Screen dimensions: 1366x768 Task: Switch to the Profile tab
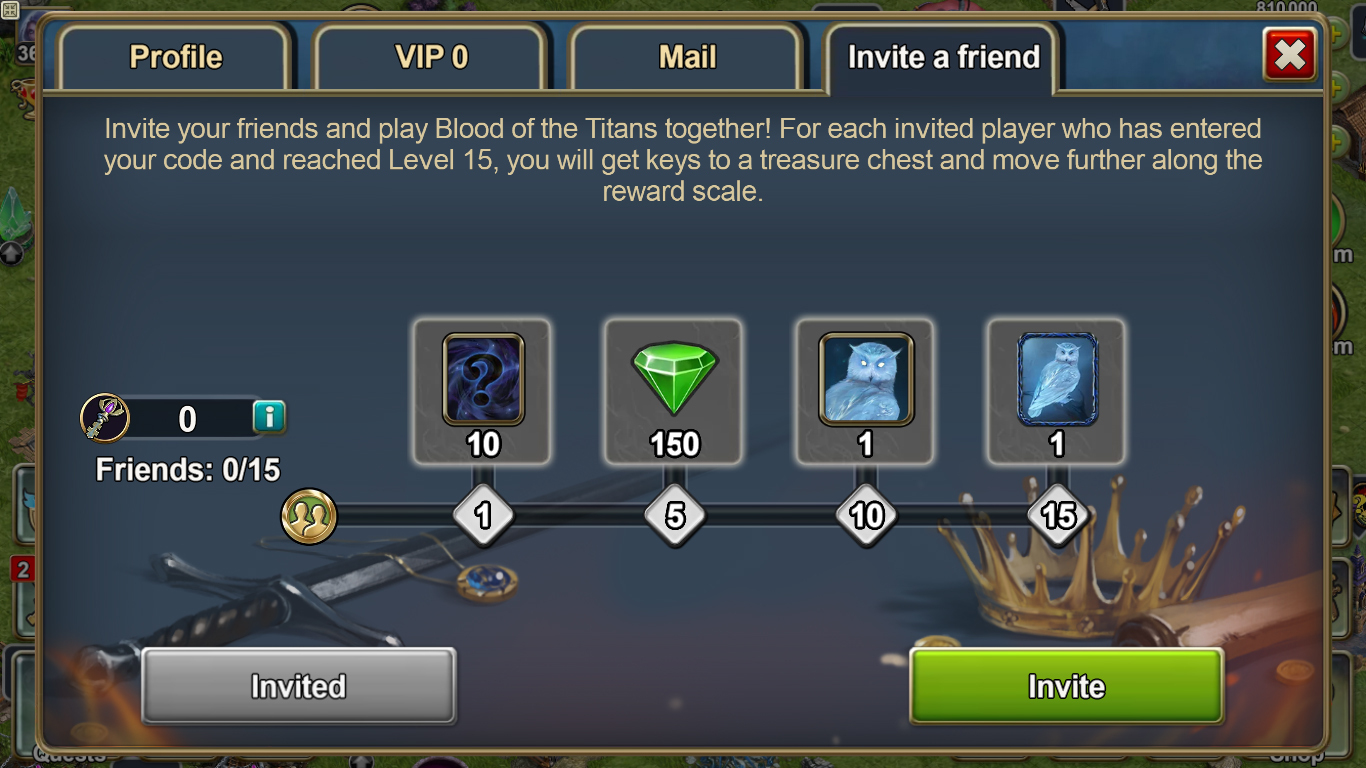[x=175, y=57]
